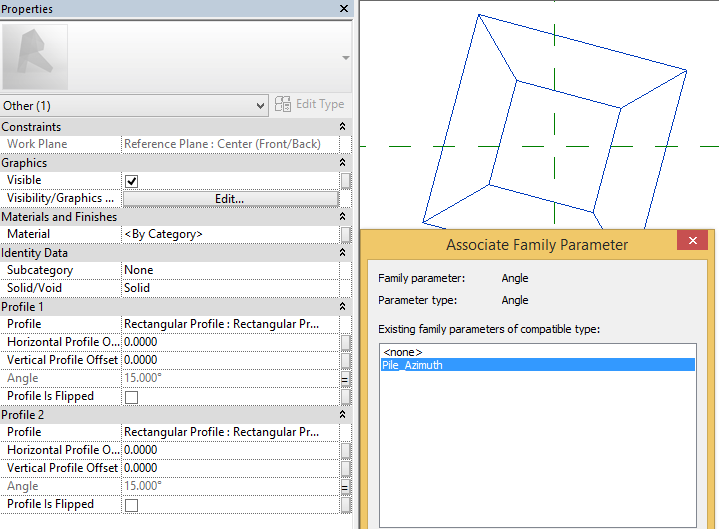Close the Associate Family Parameter dialog

tap(692, 240)
